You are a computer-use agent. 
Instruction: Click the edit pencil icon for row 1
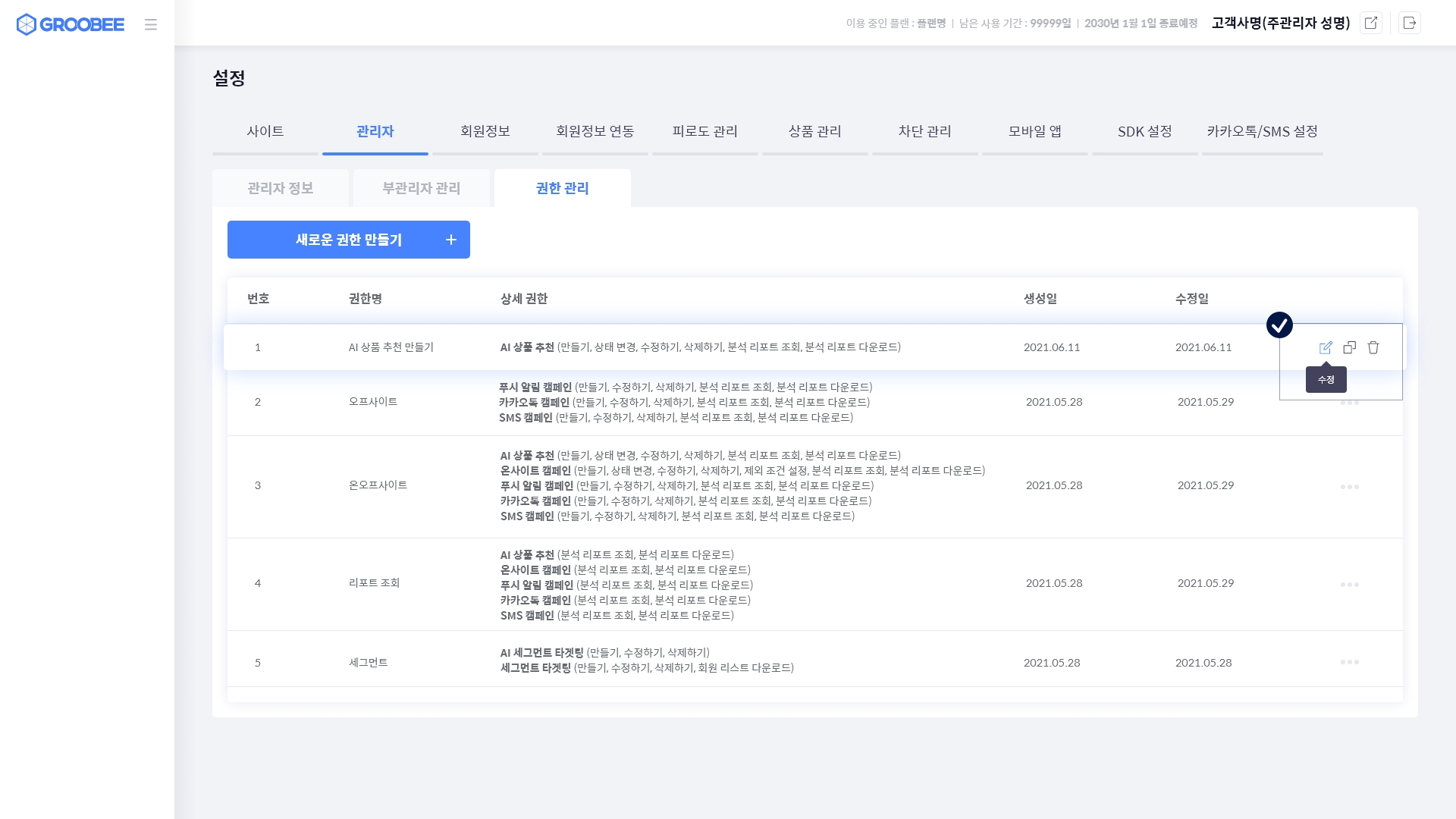[1326, 347]
